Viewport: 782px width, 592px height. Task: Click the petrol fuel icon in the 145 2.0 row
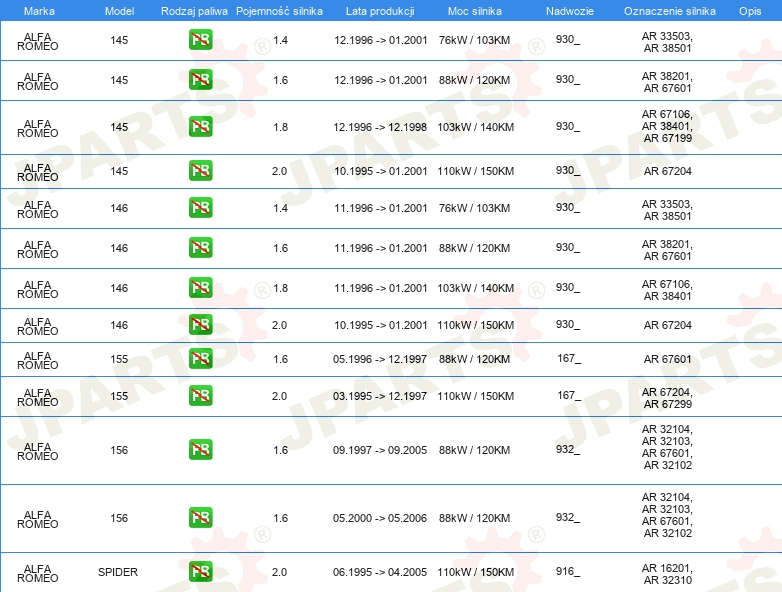tap(200, 171)
